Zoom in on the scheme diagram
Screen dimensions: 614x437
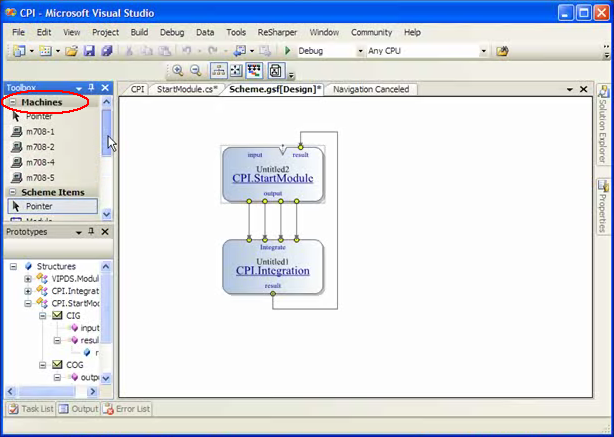pyautogui.click(x=178, y=70)
